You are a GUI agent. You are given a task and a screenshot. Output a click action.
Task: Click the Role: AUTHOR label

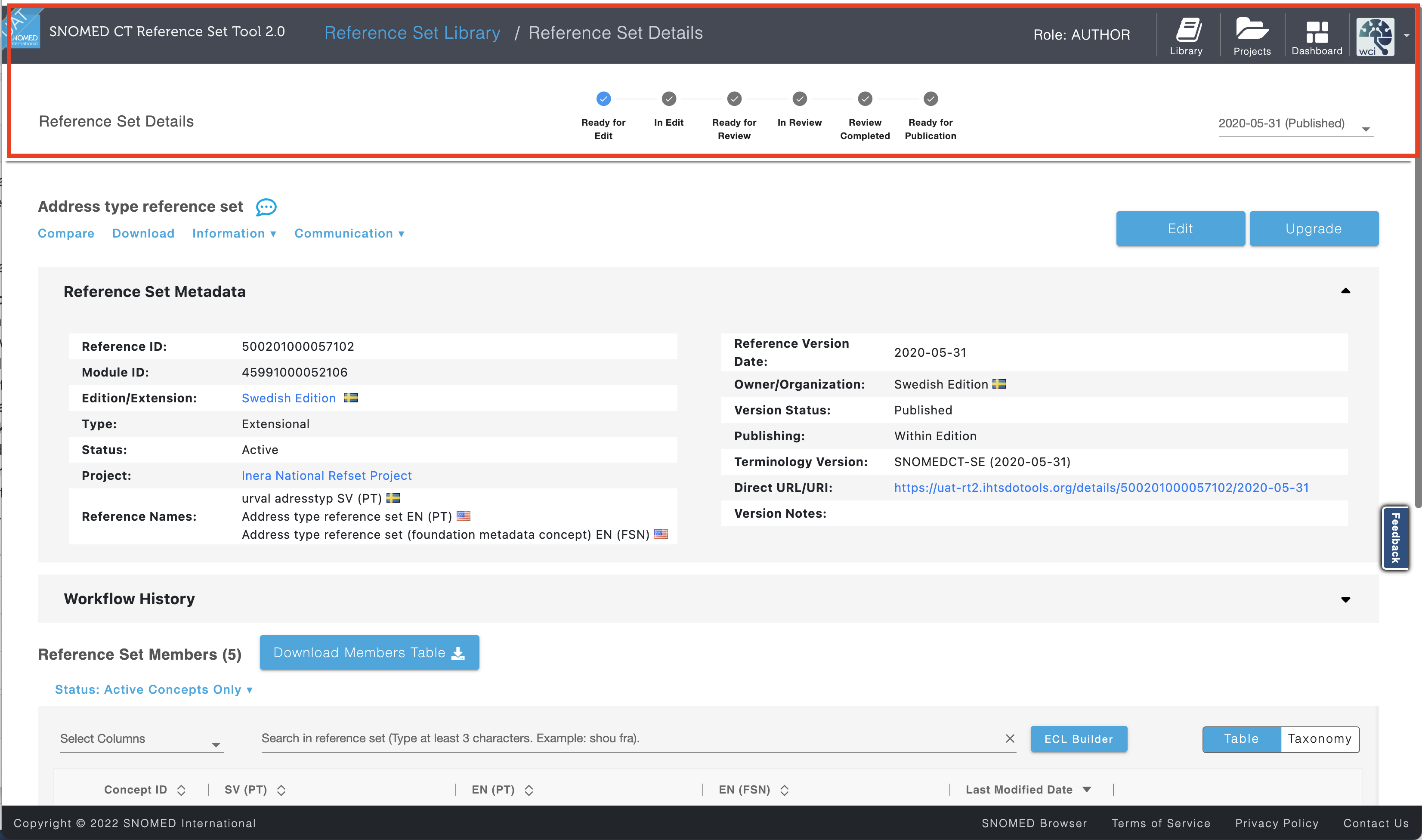pos(1081,34)
